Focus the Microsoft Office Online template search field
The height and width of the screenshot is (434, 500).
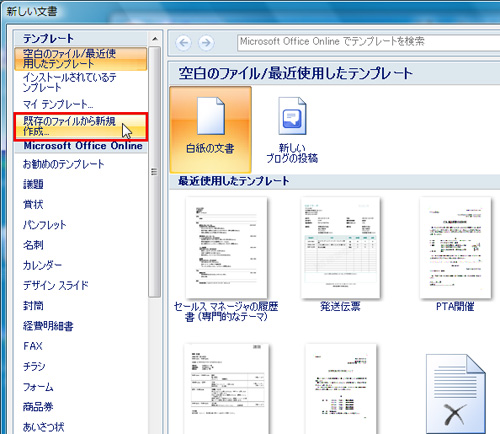tap(368, 42)
